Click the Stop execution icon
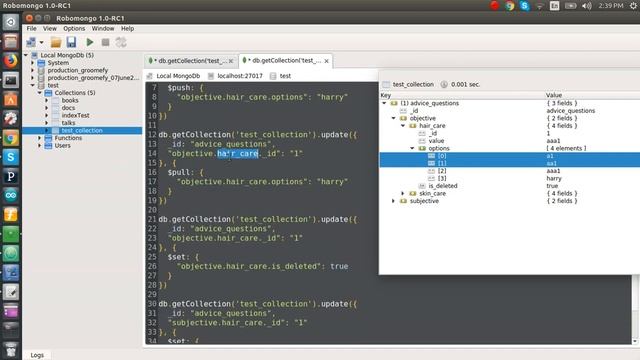This screenshot has height=360, width=640. pos(105,42)
